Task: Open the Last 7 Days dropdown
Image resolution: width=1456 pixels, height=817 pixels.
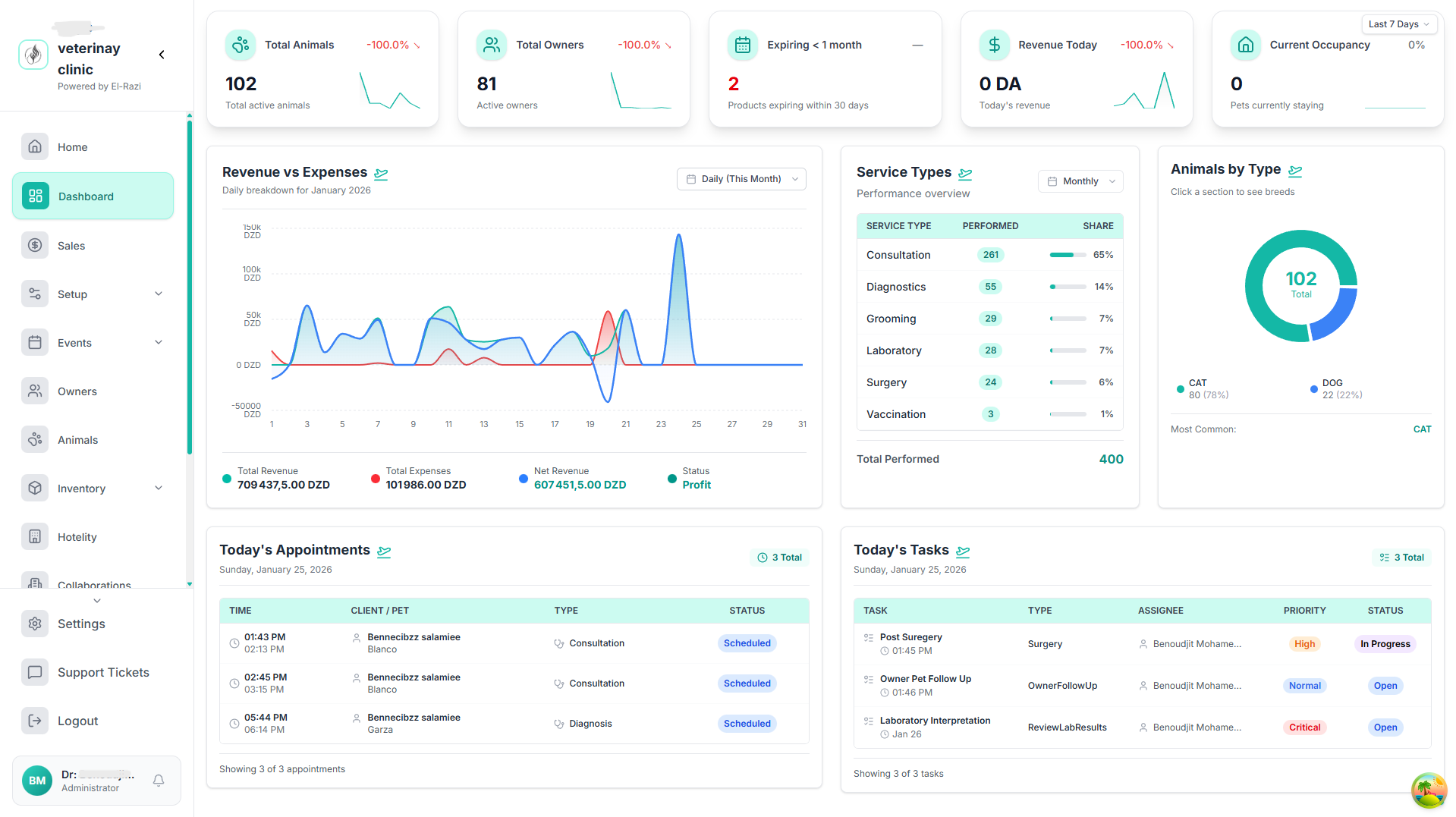Action: tap(1399, 24)
